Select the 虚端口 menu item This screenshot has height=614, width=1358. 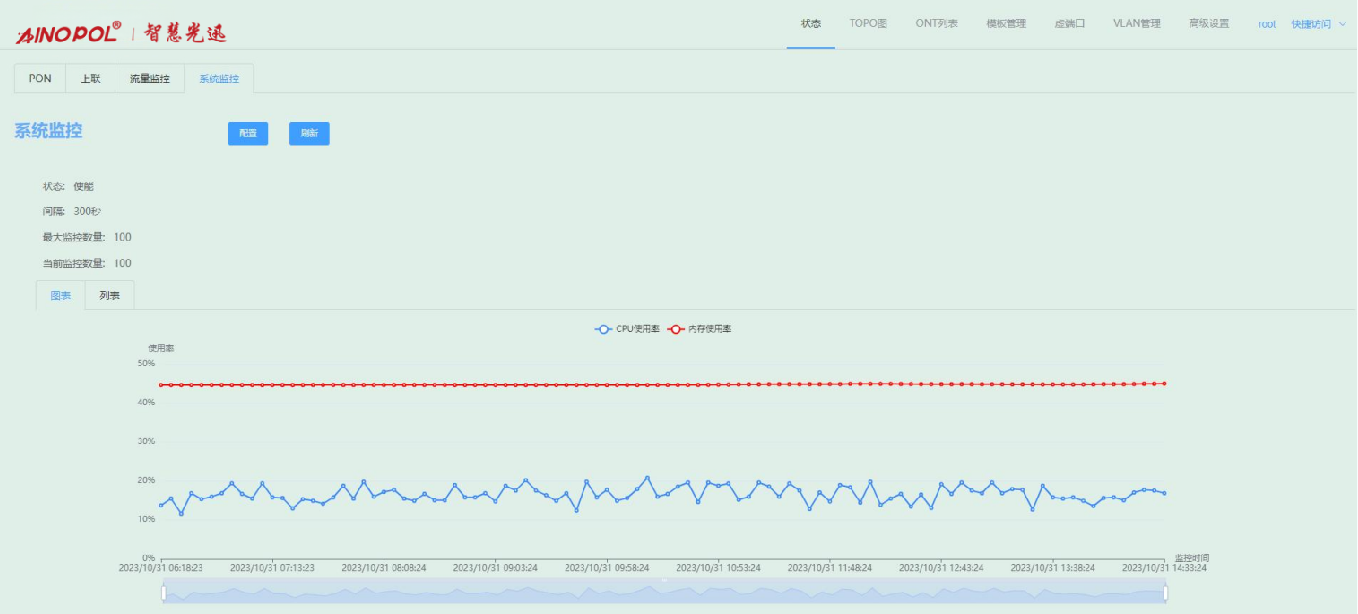tap(1069, 24)
